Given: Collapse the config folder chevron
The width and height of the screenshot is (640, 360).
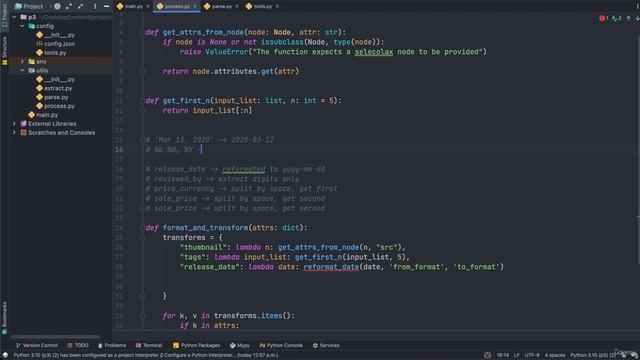Looking at the screenshot, I should (22, 26).
